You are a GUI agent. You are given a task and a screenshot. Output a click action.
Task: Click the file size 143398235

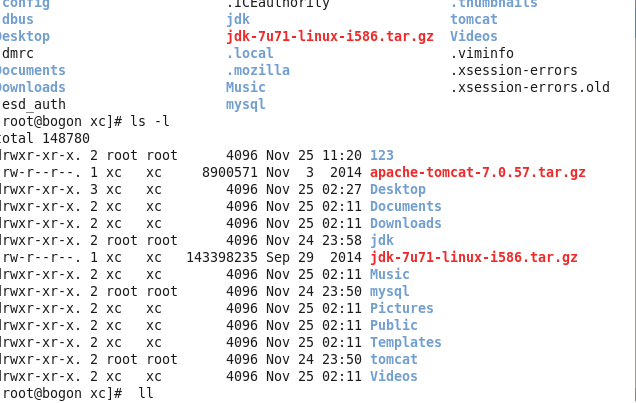coord(221,257)
